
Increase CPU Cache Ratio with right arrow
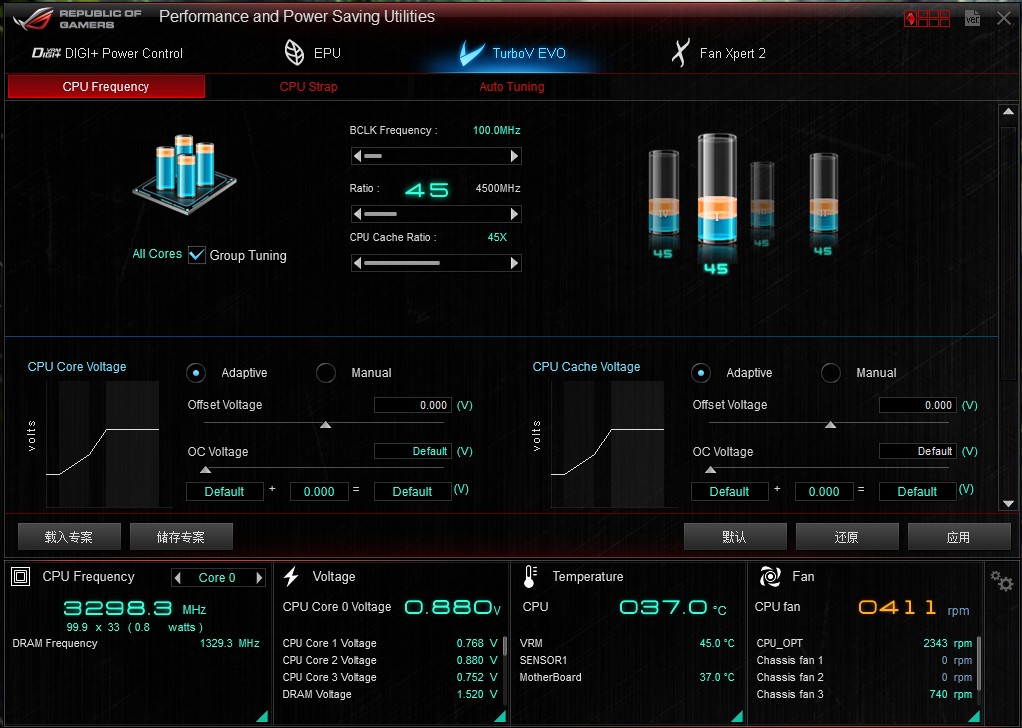(x=514, y=263)
